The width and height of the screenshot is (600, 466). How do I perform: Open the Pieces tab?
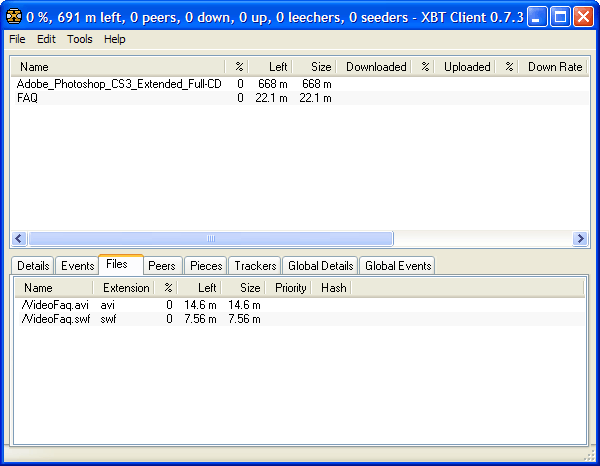pyautogui.click(x=206, y=266)
